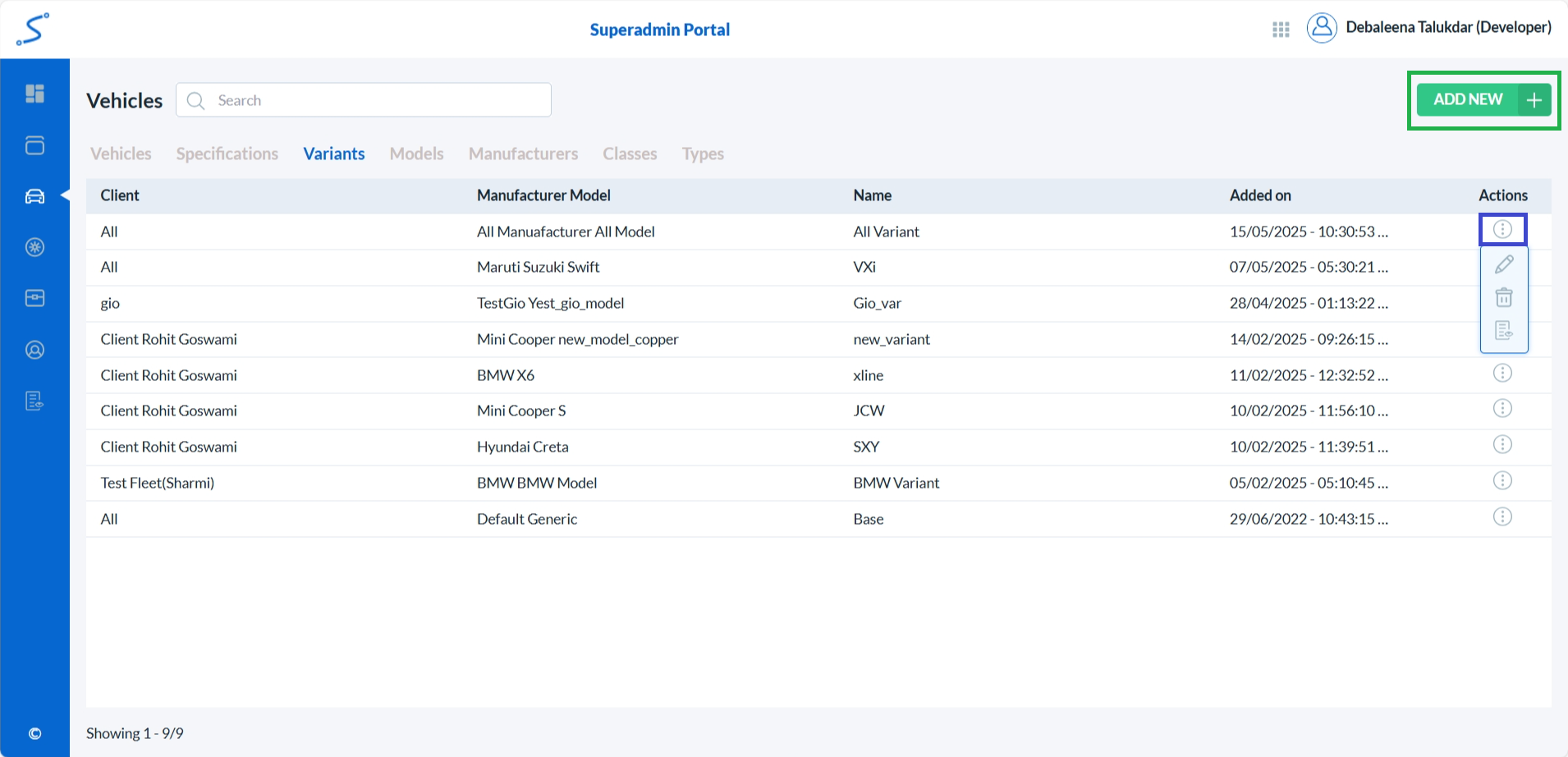Click the vehicles car icon in sidebar
The image size is (1568, 757).
(x=34, y=196)
